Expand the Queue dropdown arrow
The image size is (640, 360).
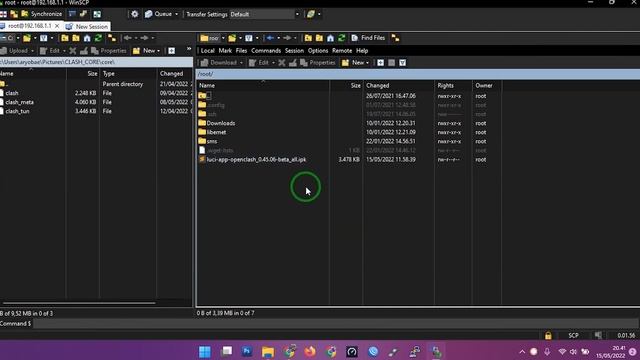[176, 14]
